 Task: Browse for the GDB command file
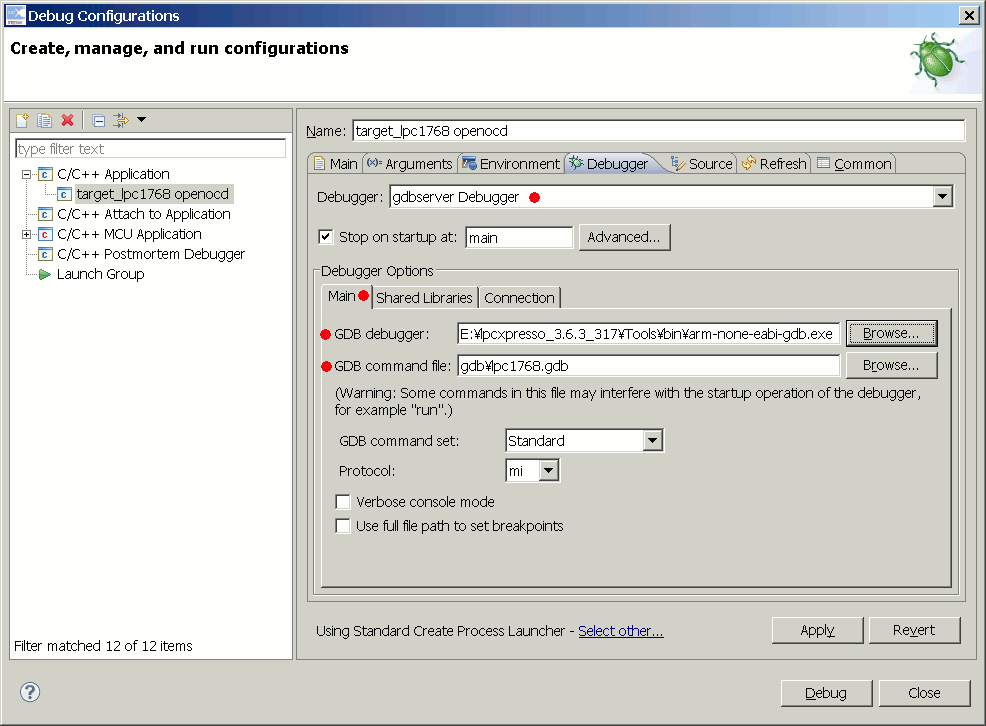point(890,365)
